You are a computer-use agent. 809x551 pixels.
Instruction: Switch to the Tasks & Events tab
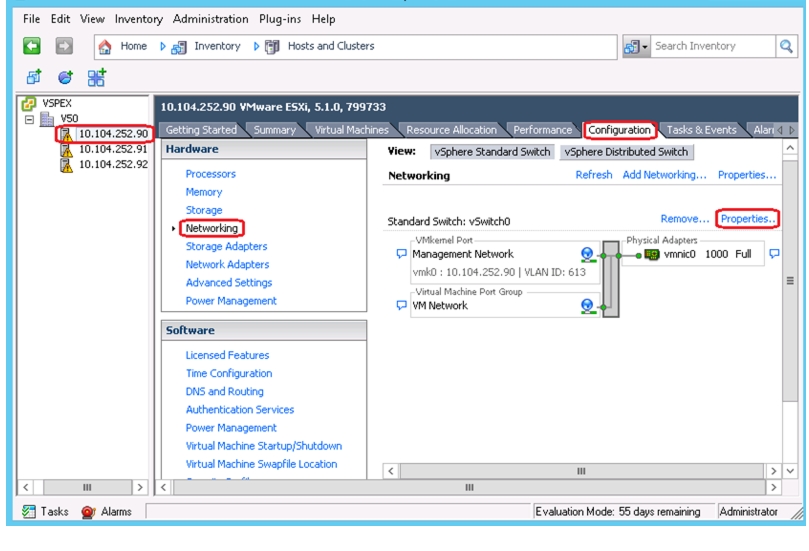[x=702, y=130]
